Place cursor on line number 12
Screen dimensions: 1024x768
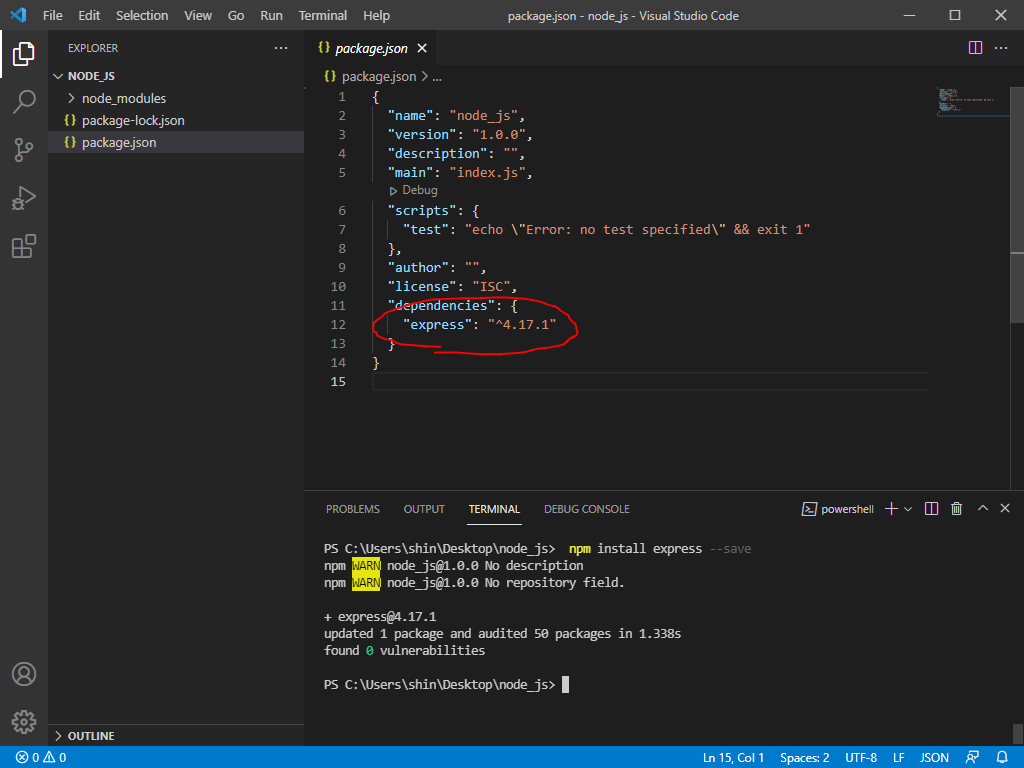click(x=338, y=325)
